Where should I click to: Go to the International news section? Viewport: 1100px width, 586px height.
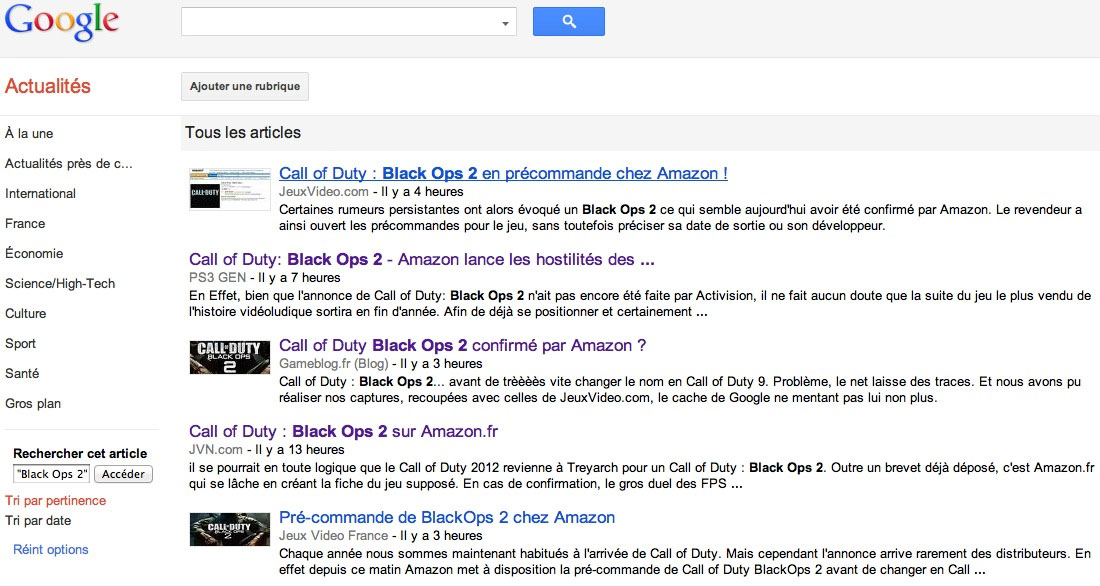pos(40,193)
